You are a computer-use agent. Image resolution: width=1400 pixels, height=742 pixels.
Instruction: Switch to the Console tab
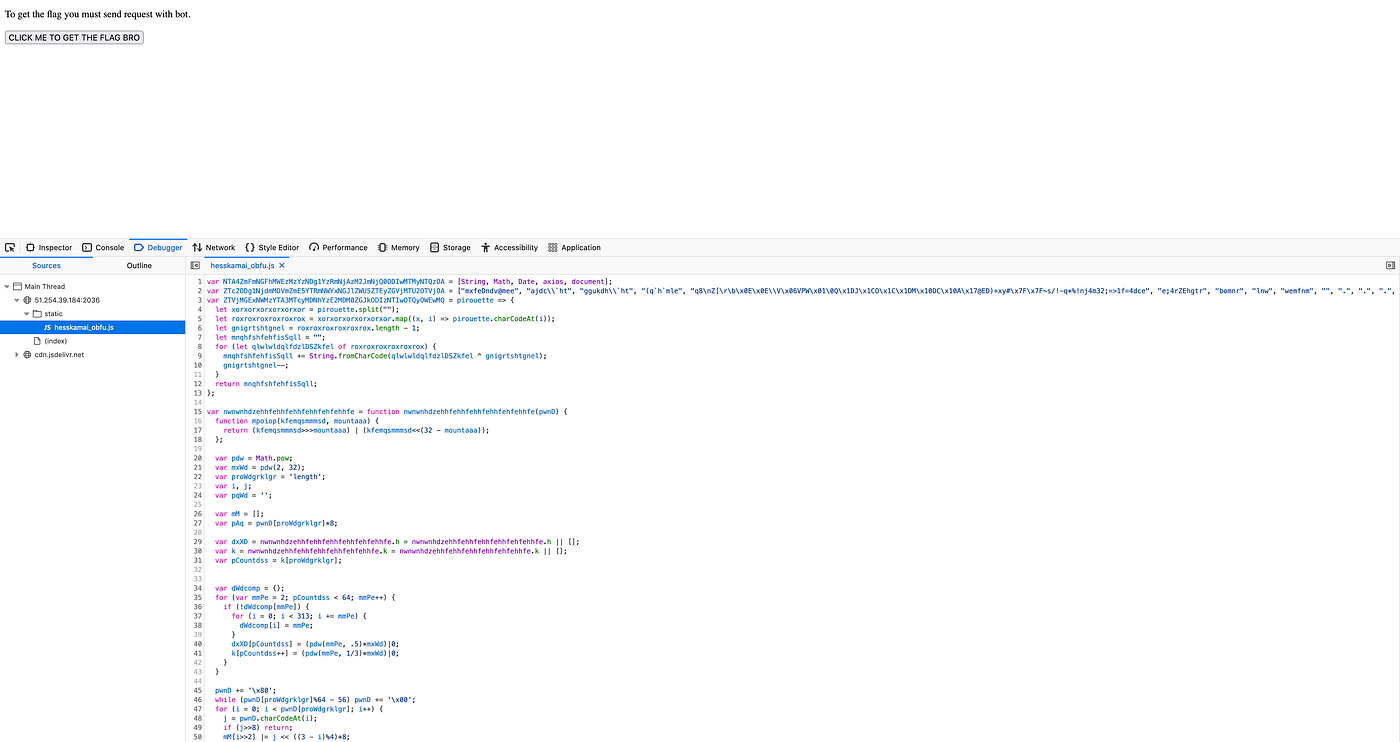tap(103, 247)
